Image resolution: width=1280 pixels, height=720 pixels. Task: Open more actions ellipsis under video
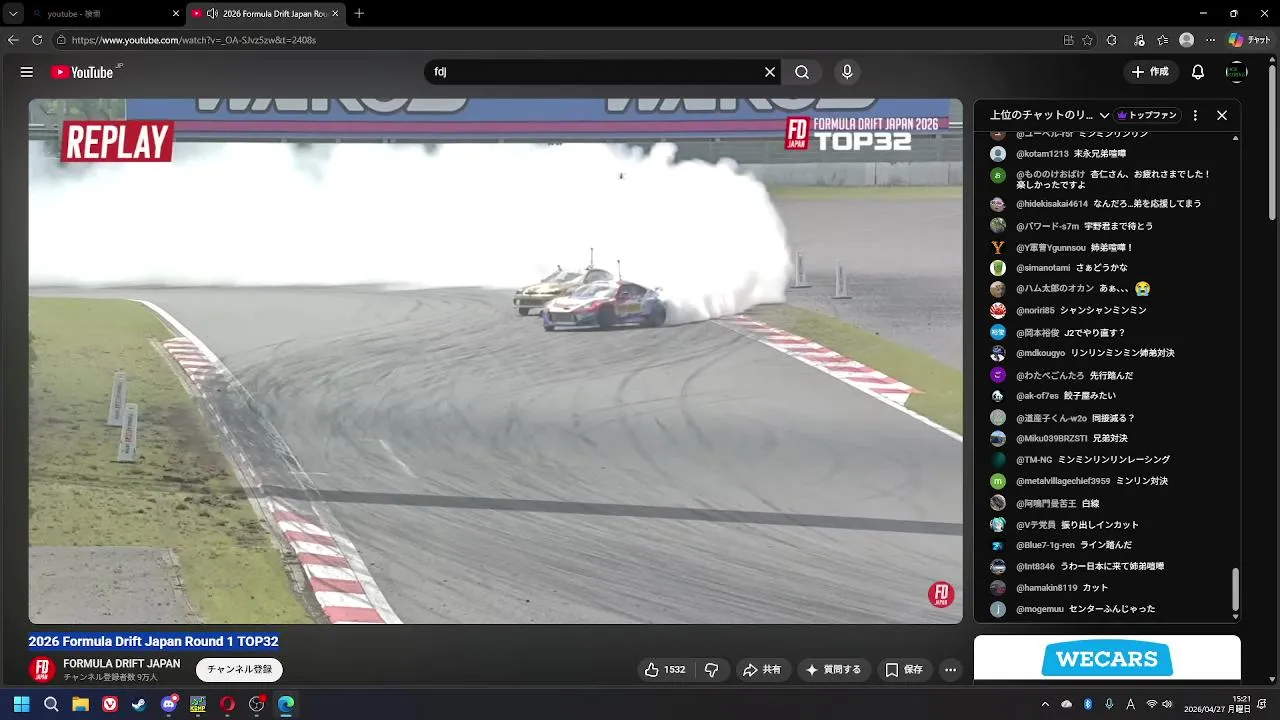(951, 669)
